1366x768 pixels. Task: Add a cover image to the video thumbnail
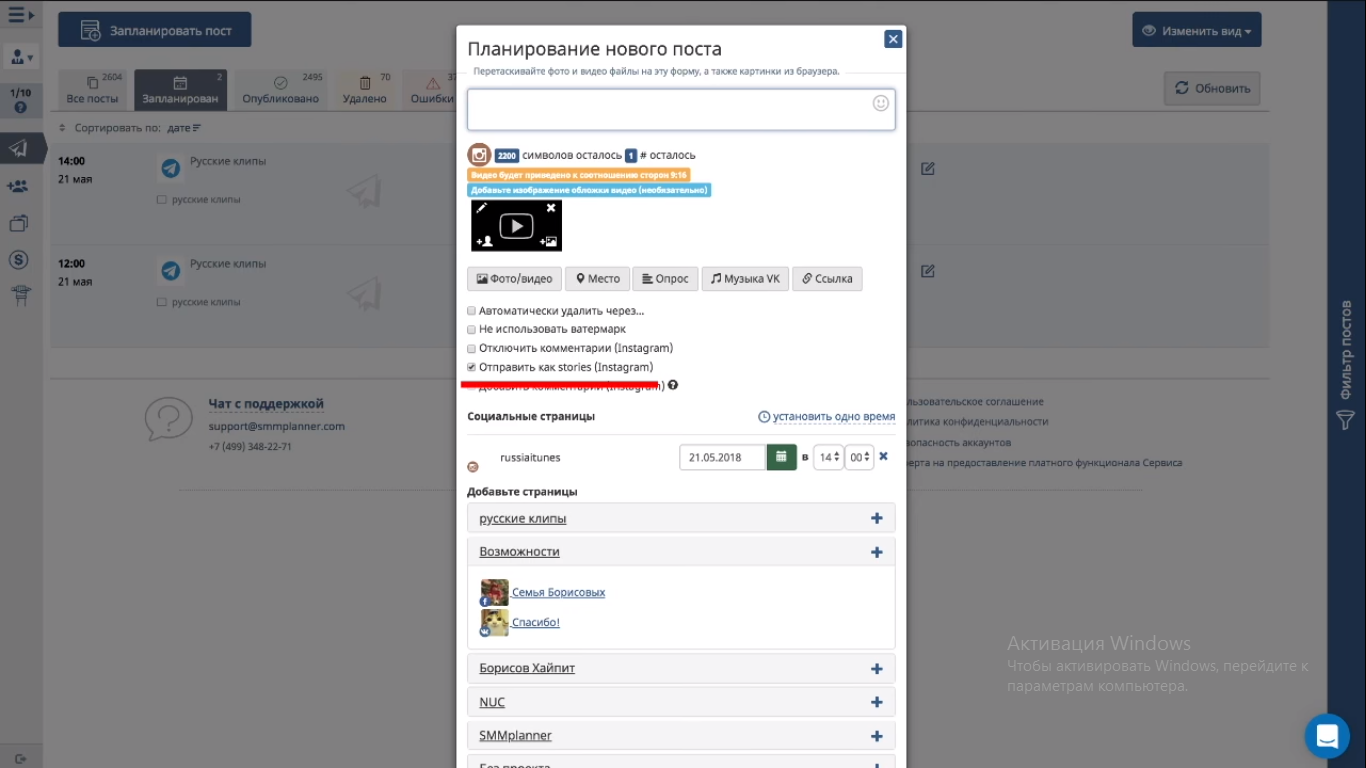click(x=548, y=241)
